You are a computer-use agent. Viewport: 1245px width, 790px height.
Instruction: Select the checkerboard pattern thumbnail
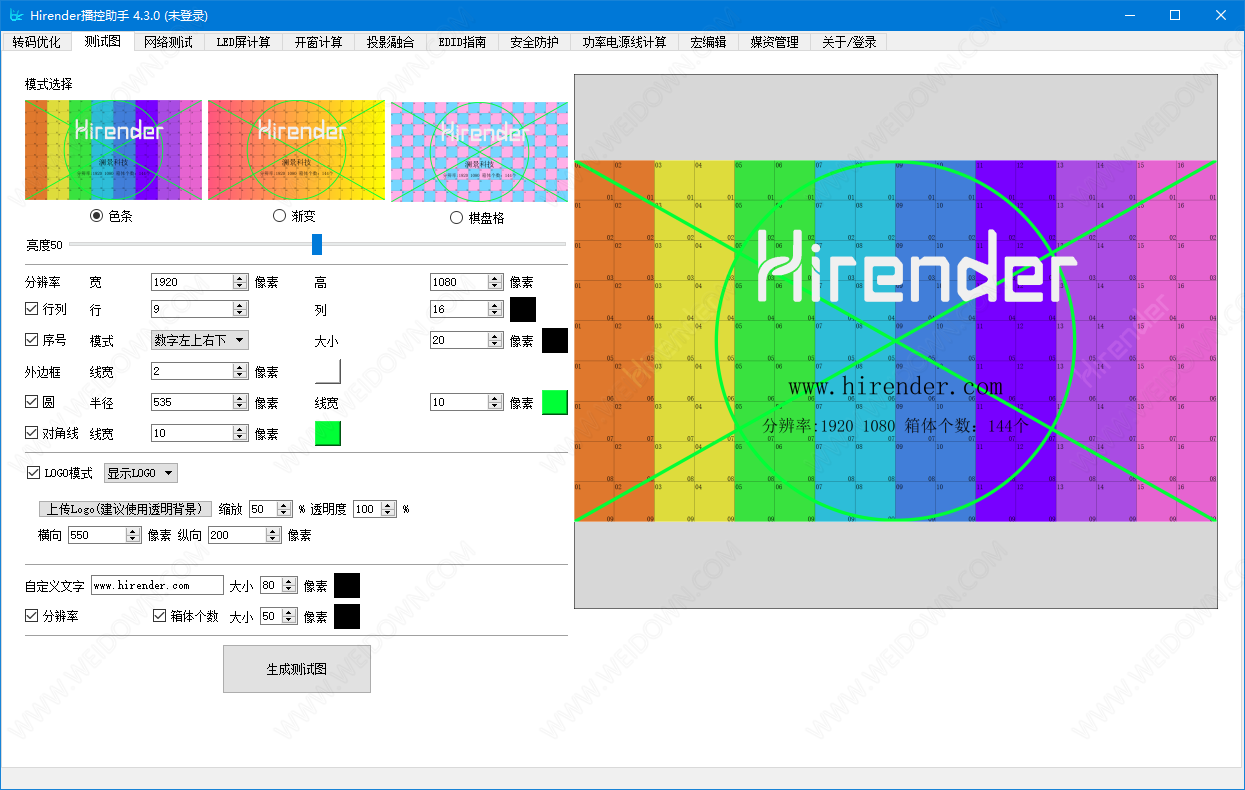pyautogui.click(x=479, y=150)
